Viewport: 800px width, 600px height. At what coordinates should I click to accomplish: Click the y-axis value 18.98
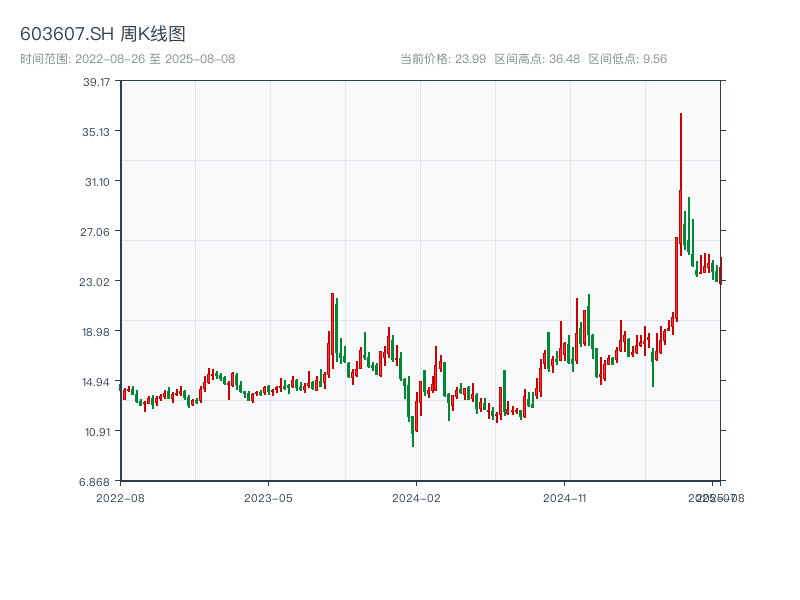[96, 332]
